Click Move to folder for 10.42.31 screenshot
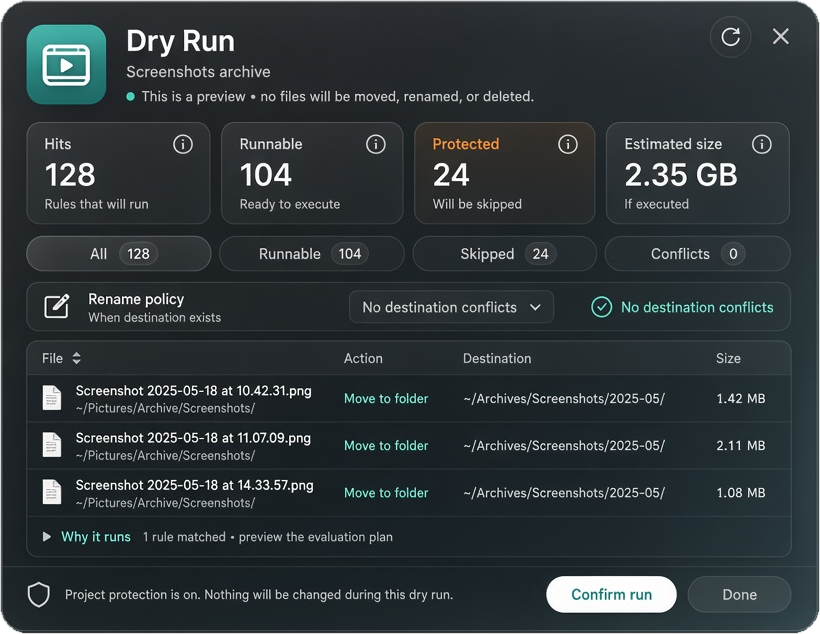820x634 pixels. pos(386,399)
